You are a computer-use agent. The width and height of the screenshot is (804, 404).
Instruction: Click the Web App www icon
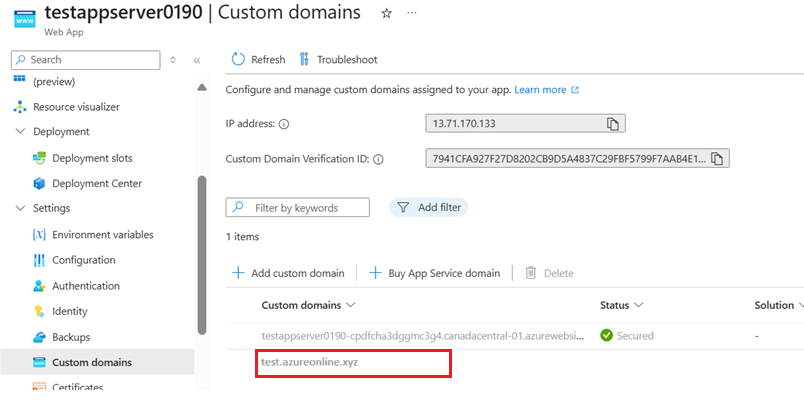pos(25,19)
